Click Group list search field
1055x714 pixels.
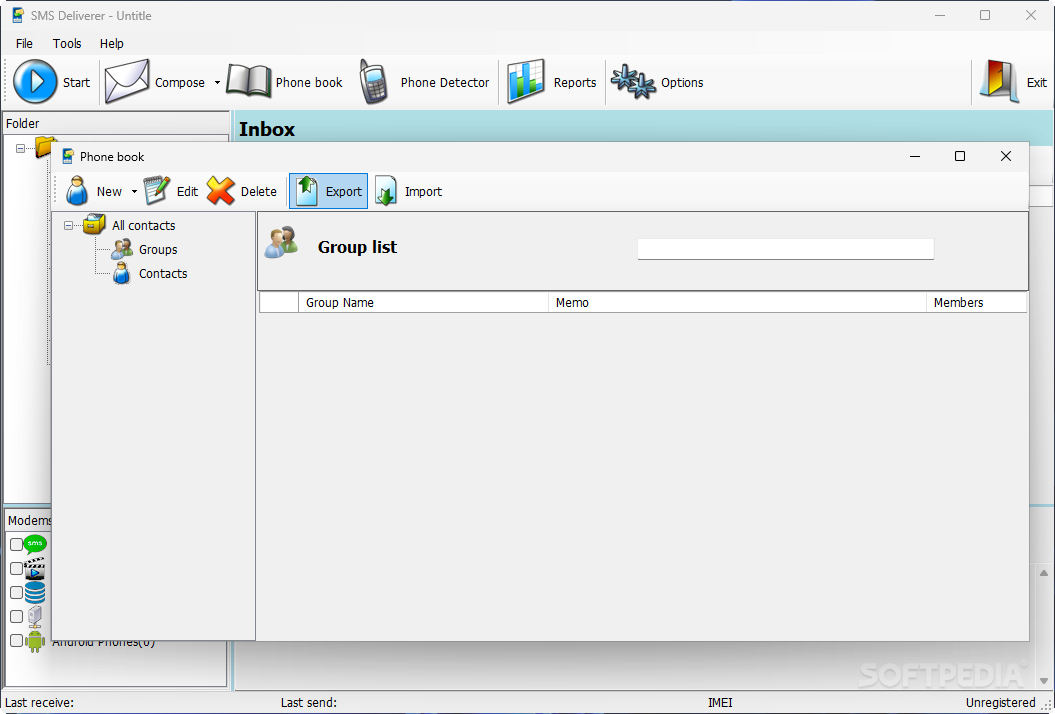tap(785, 249)
